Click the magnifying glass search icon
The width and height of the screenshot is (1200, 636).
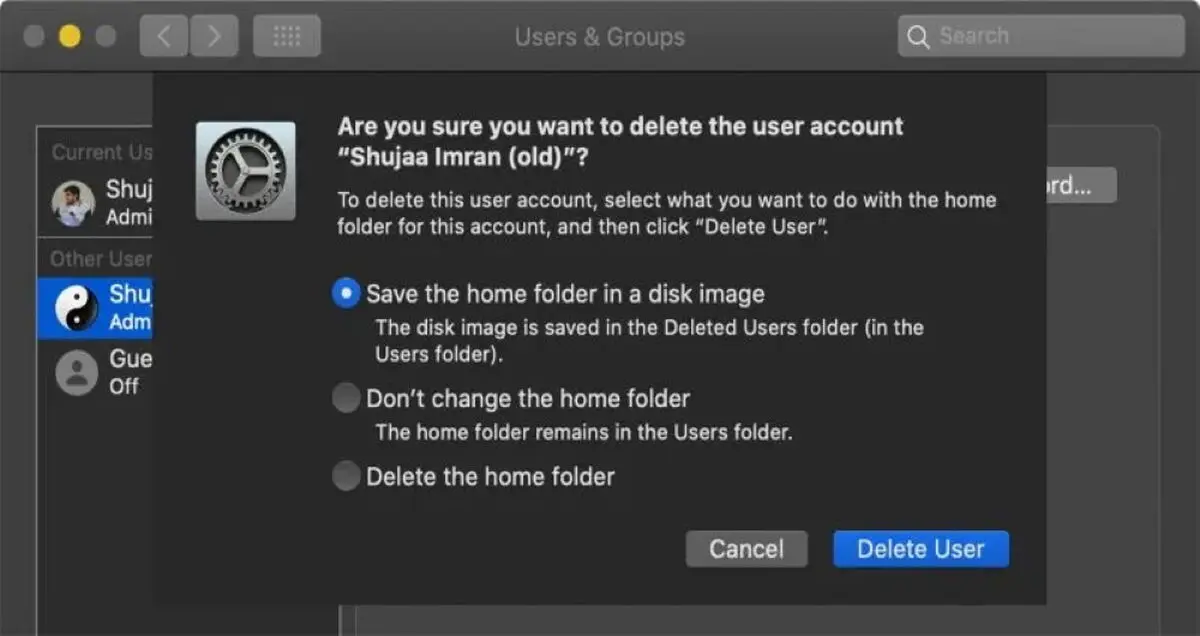(x=917, y=37)
